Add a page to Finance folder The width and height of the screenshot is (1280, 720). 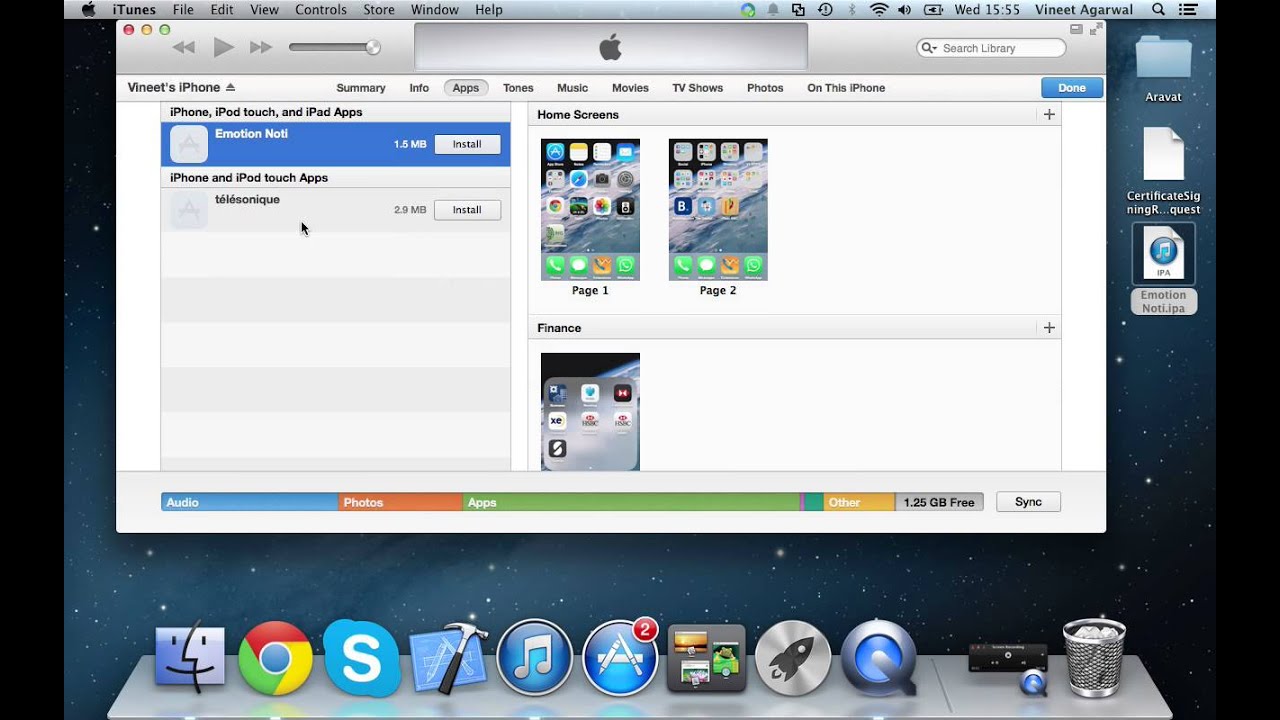1049,328
